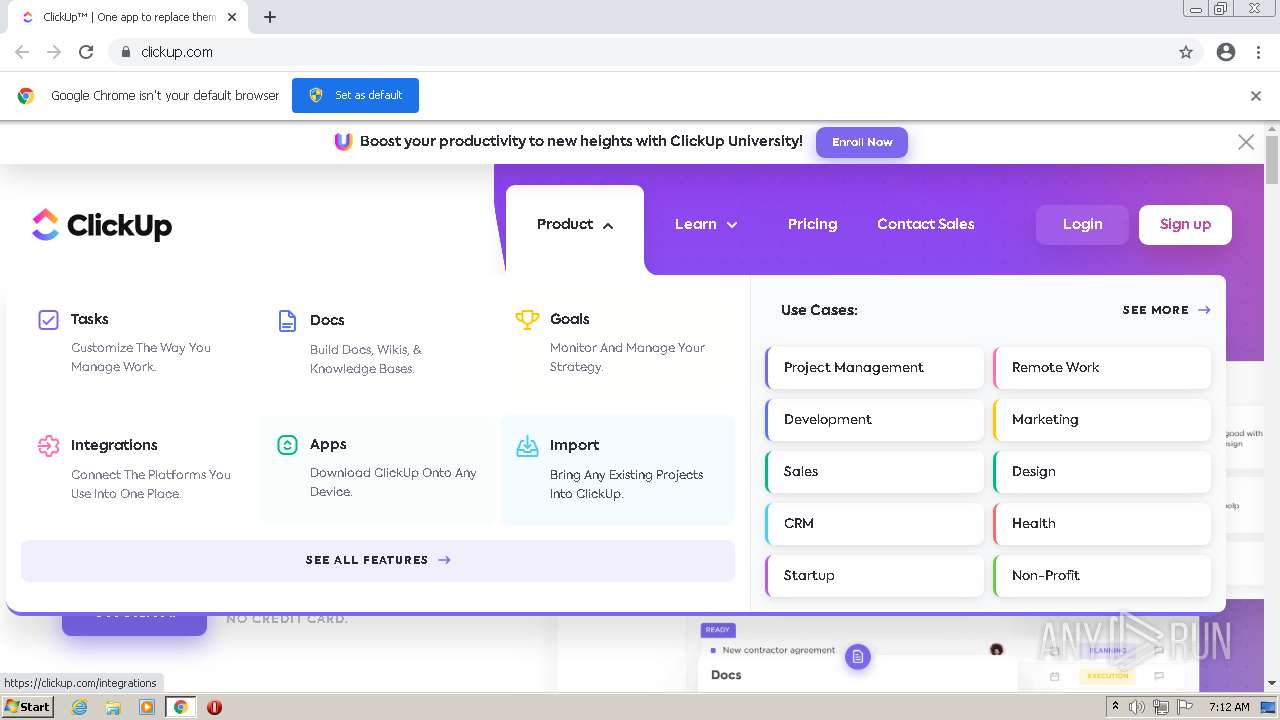Choose the Sales use case

pos(875,472)
